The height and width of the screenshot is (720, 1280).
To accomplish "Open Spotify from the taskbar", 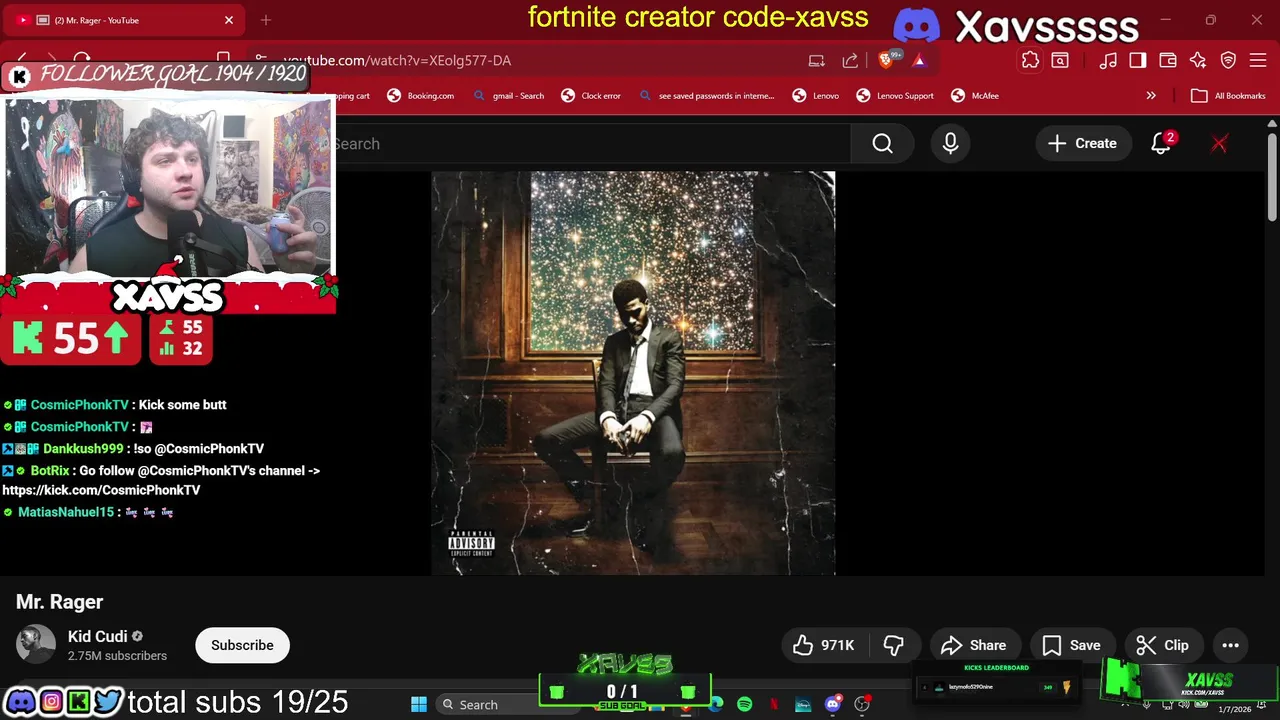I will (744, 704).
